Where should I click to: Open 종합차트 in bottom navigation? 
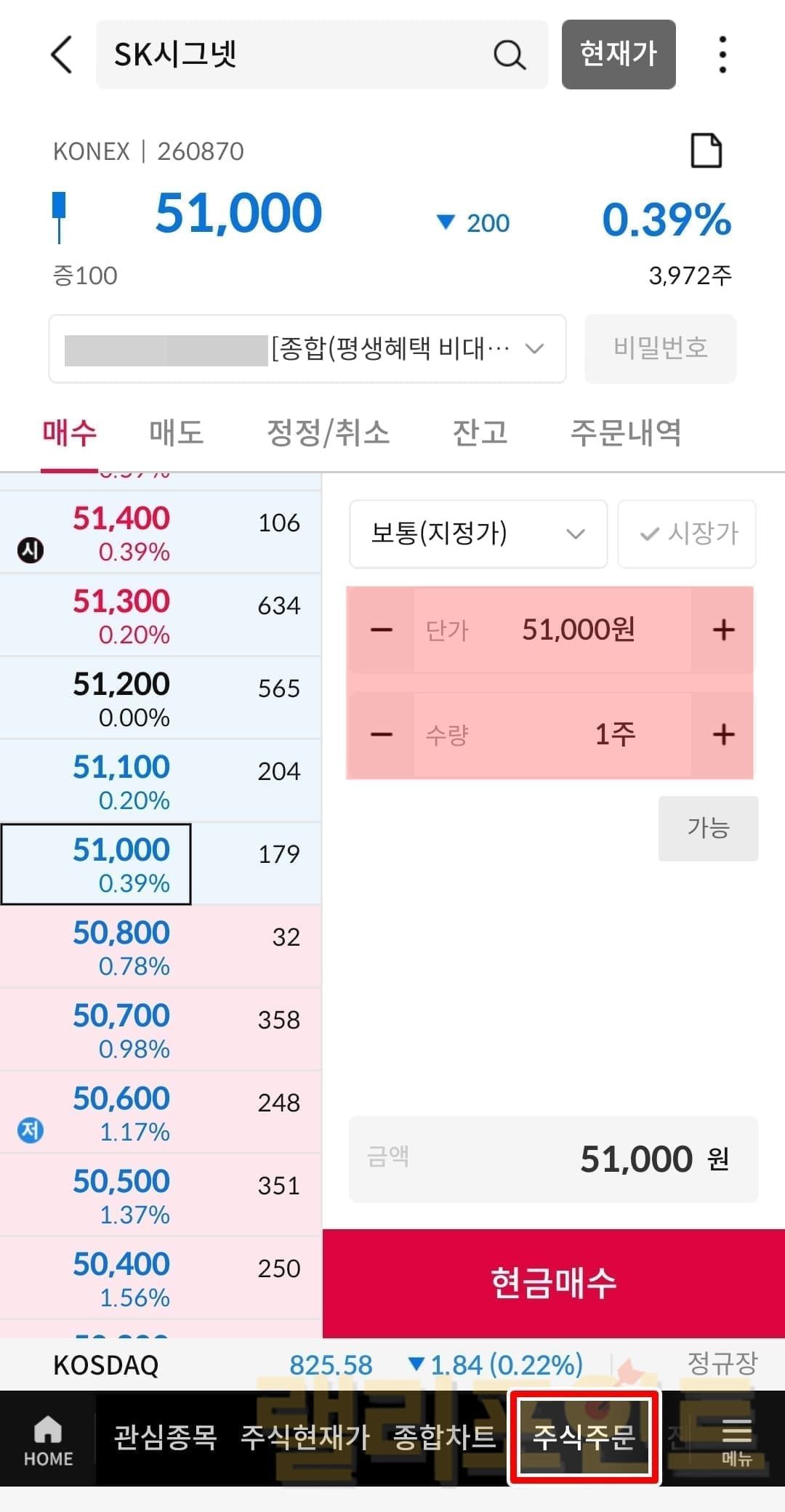[x=444, y=1437]
